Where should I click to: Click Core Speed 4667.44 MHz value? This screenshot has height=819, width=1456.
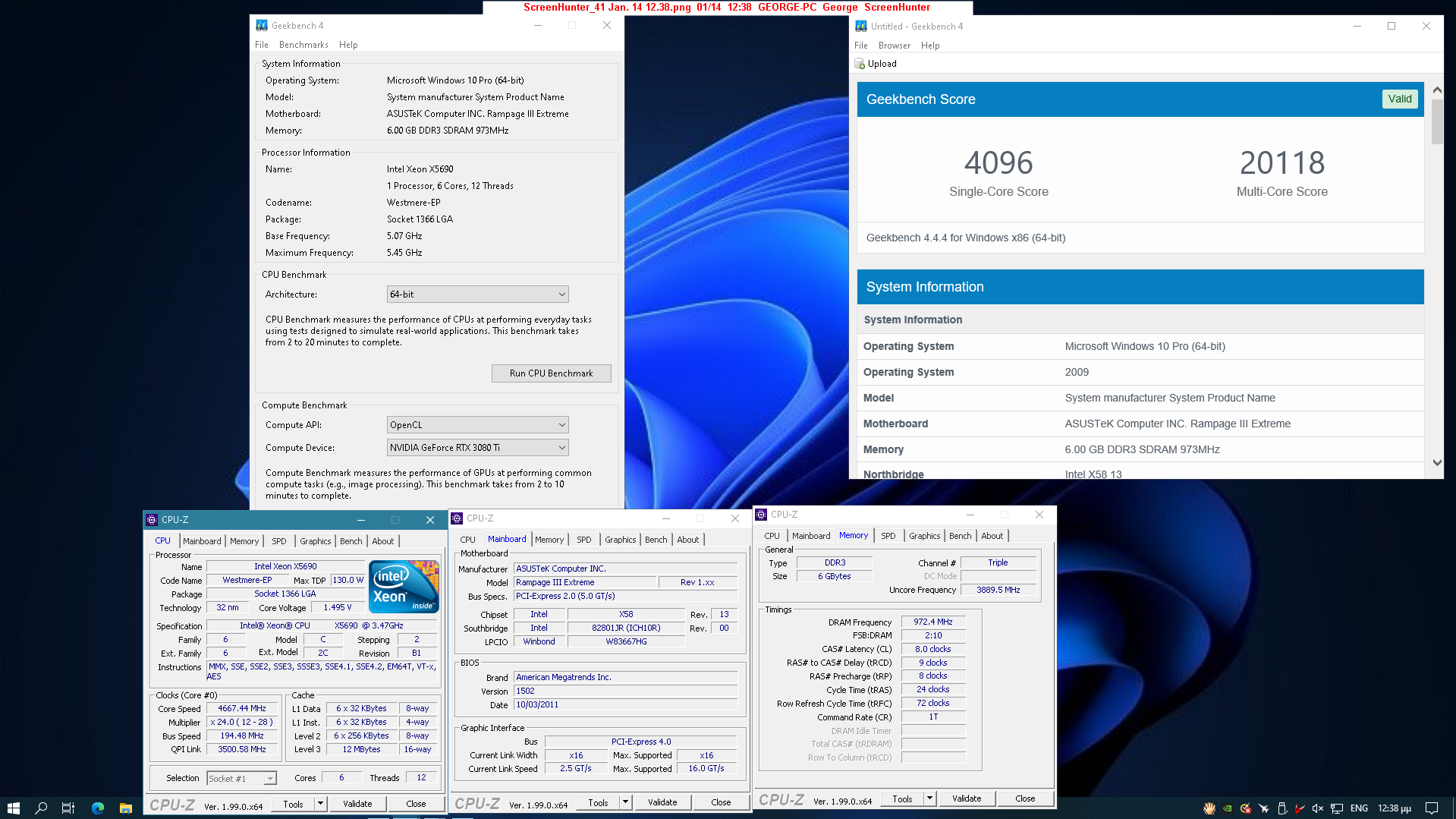pos(242,709)
